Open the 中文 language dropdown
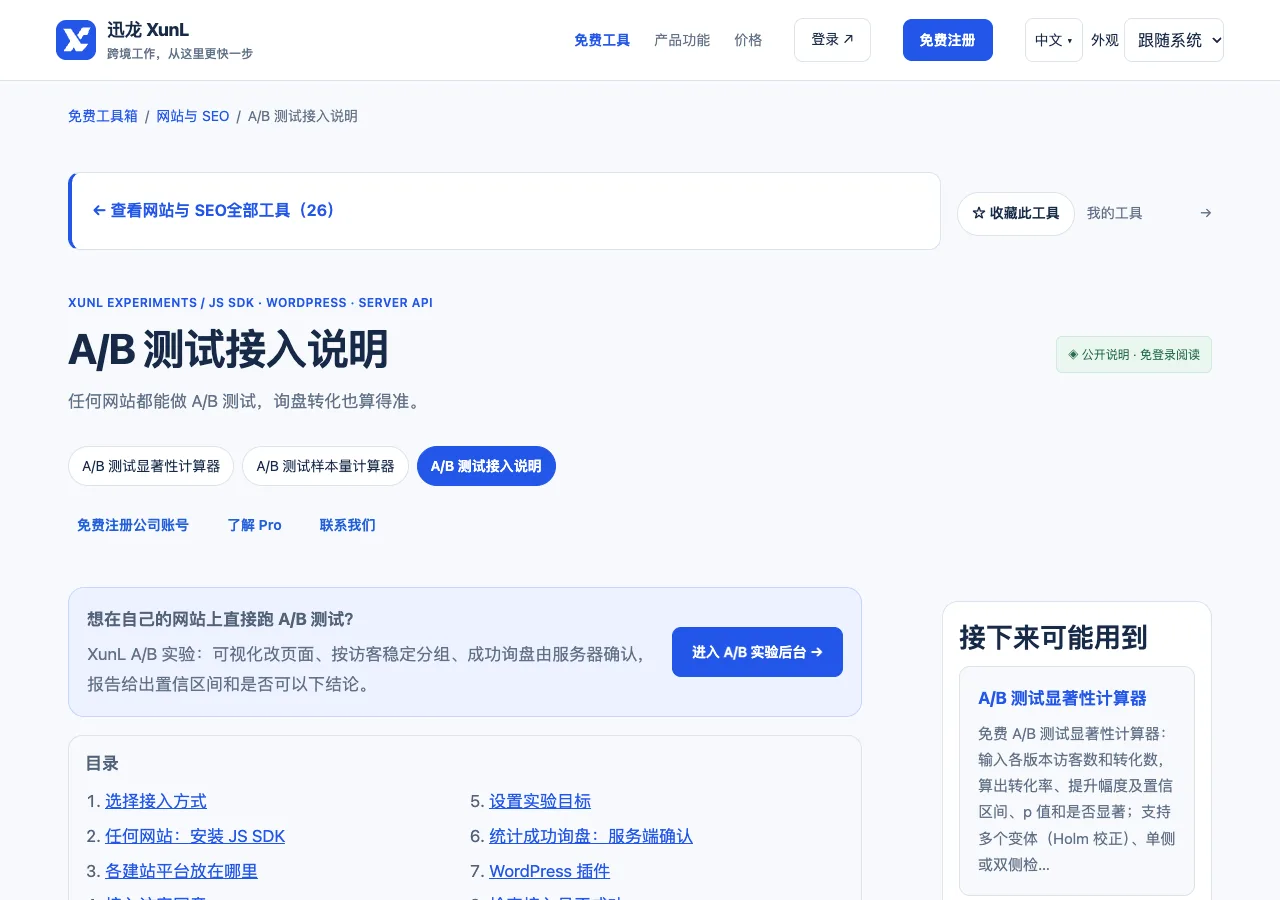Viewport: 1280px width, 900px height. click(x=1054, y=40)
